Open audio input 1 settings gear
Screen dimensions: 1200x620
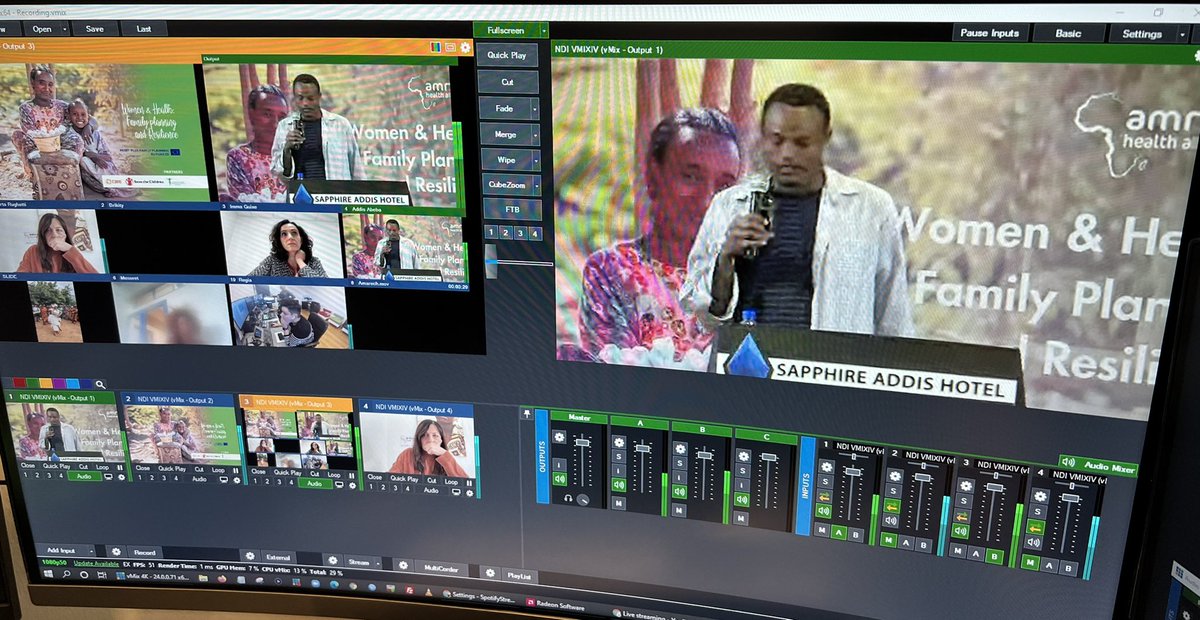click(x=826, y=466)
